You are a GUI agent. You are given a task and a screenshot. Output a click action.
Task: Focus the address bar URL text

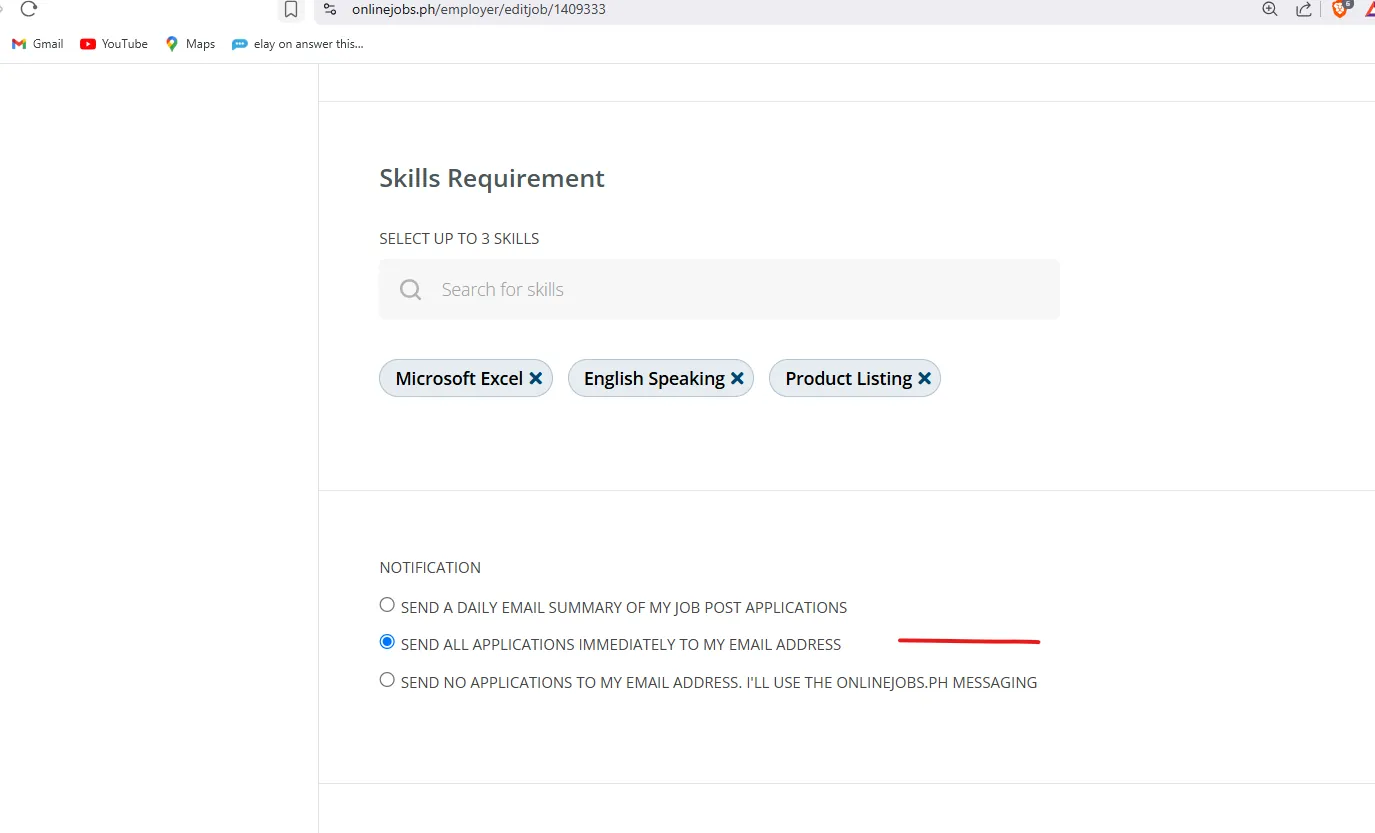tap(478, 9)
